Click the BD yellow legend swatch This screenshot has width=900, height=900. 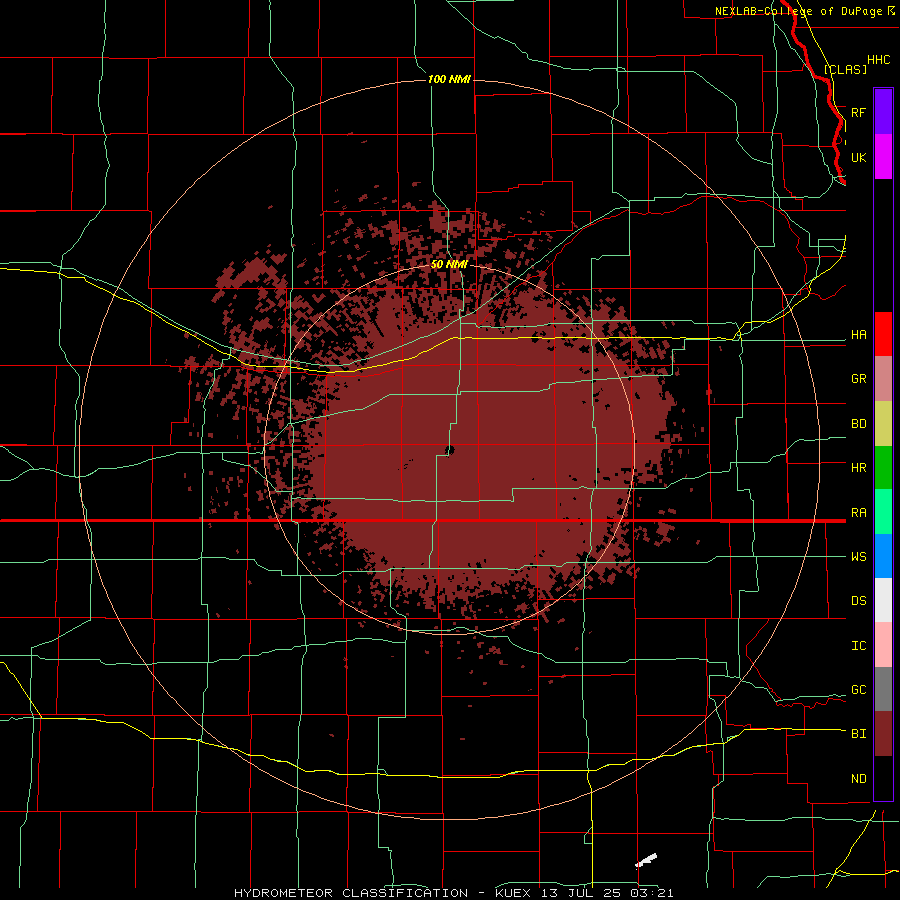(x=883, y=424)
